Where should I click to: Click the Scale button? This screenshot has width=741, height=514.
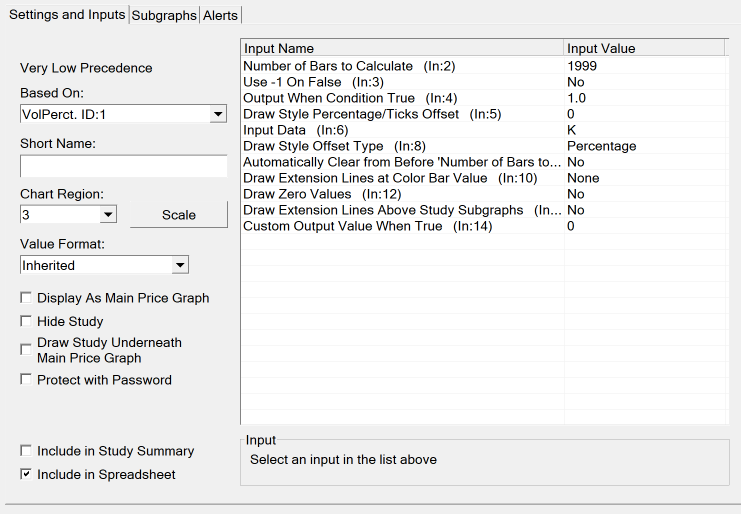pyautogui.click(x=179, y=215)
